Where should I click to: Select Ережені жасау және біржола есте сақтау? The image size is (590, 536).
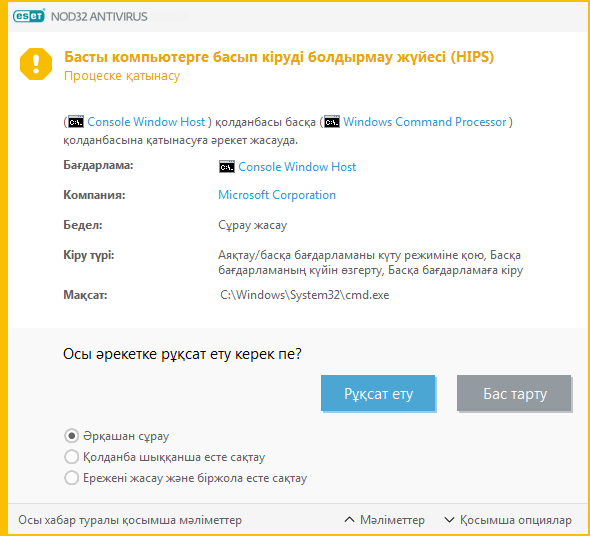[71, 478]
